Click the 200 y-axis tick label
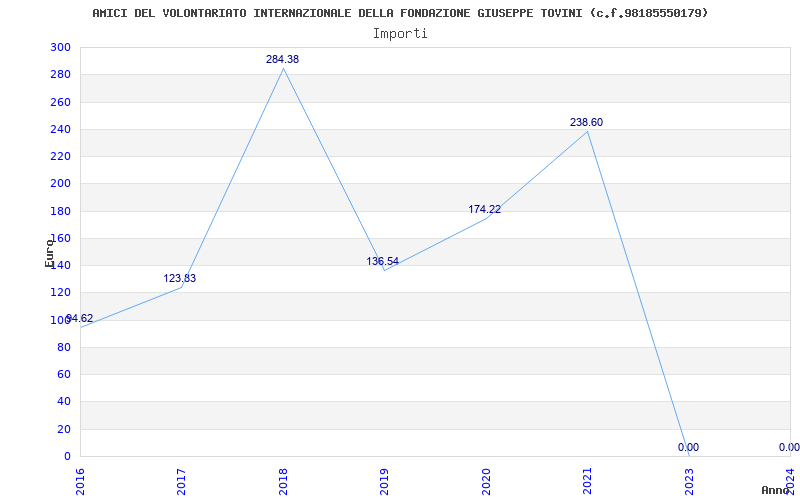800x500 pixels. [60, 184]
